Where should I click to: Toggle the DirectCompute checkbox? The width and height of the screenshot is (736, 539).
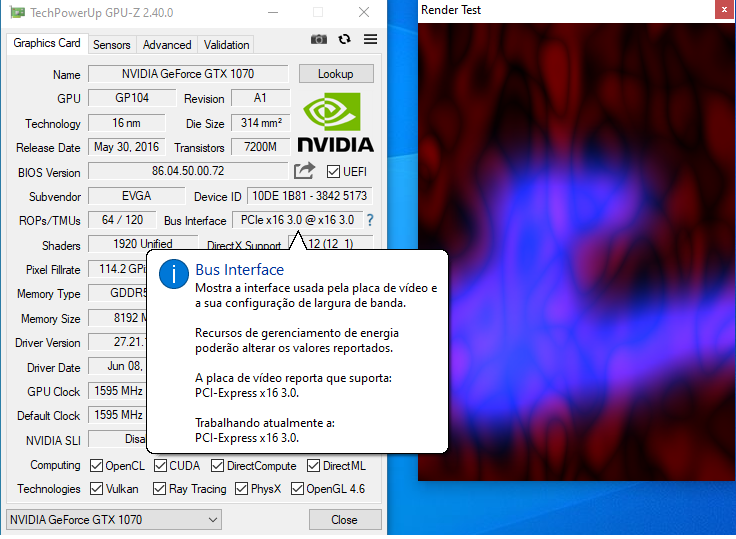pos(217,466)
